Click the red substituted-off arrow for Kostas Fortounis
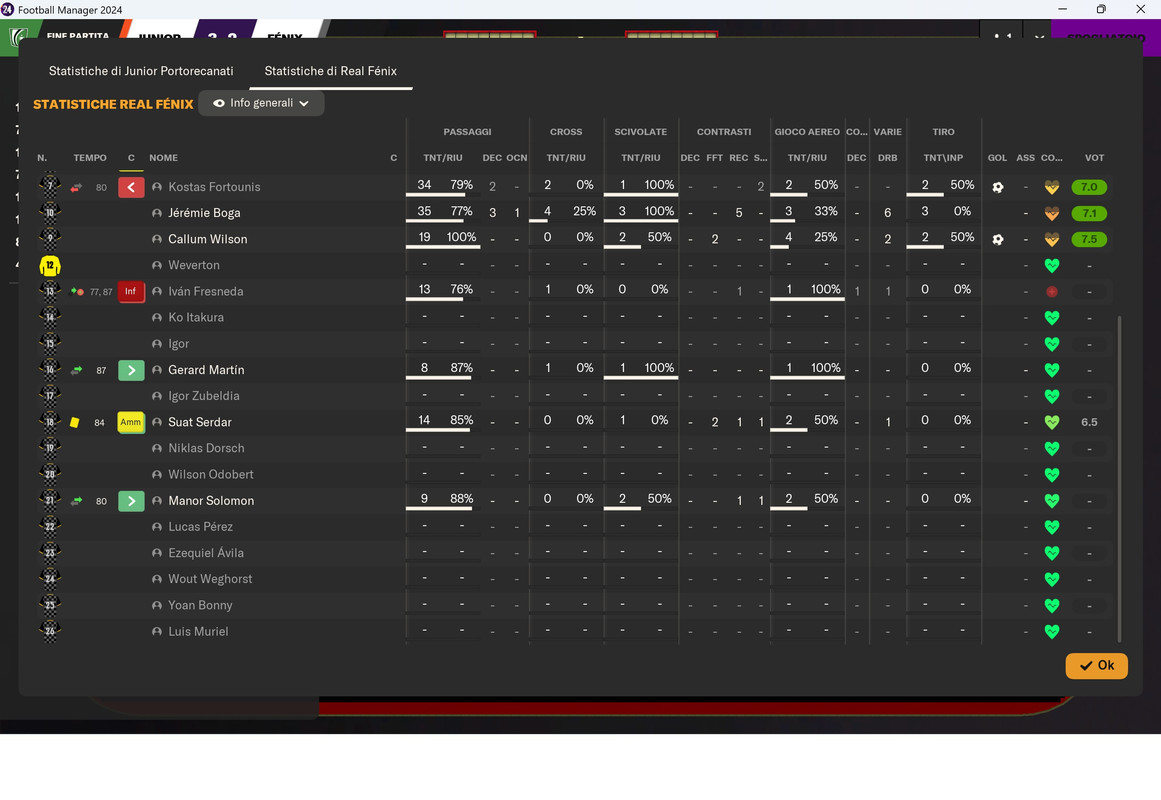 click(131, 187)
